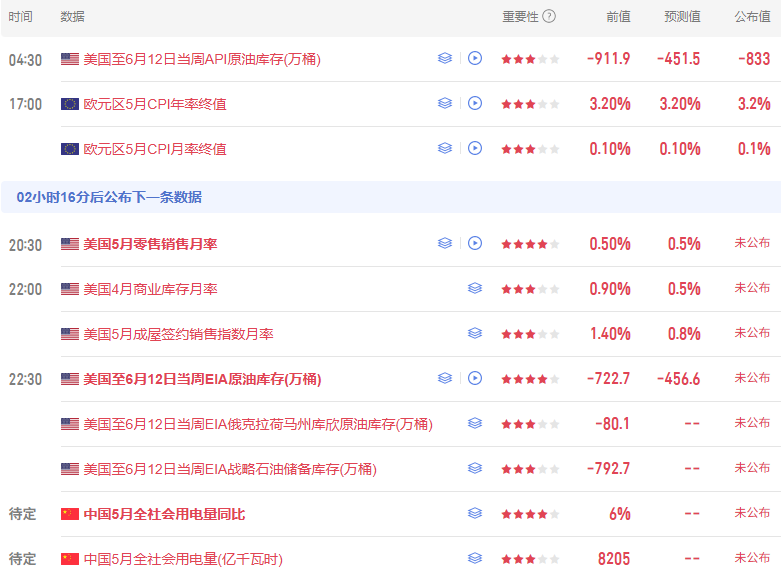Play the video for 美国API原油库存 row
This screenshot has width=781, height=577.
pos(475,58)
